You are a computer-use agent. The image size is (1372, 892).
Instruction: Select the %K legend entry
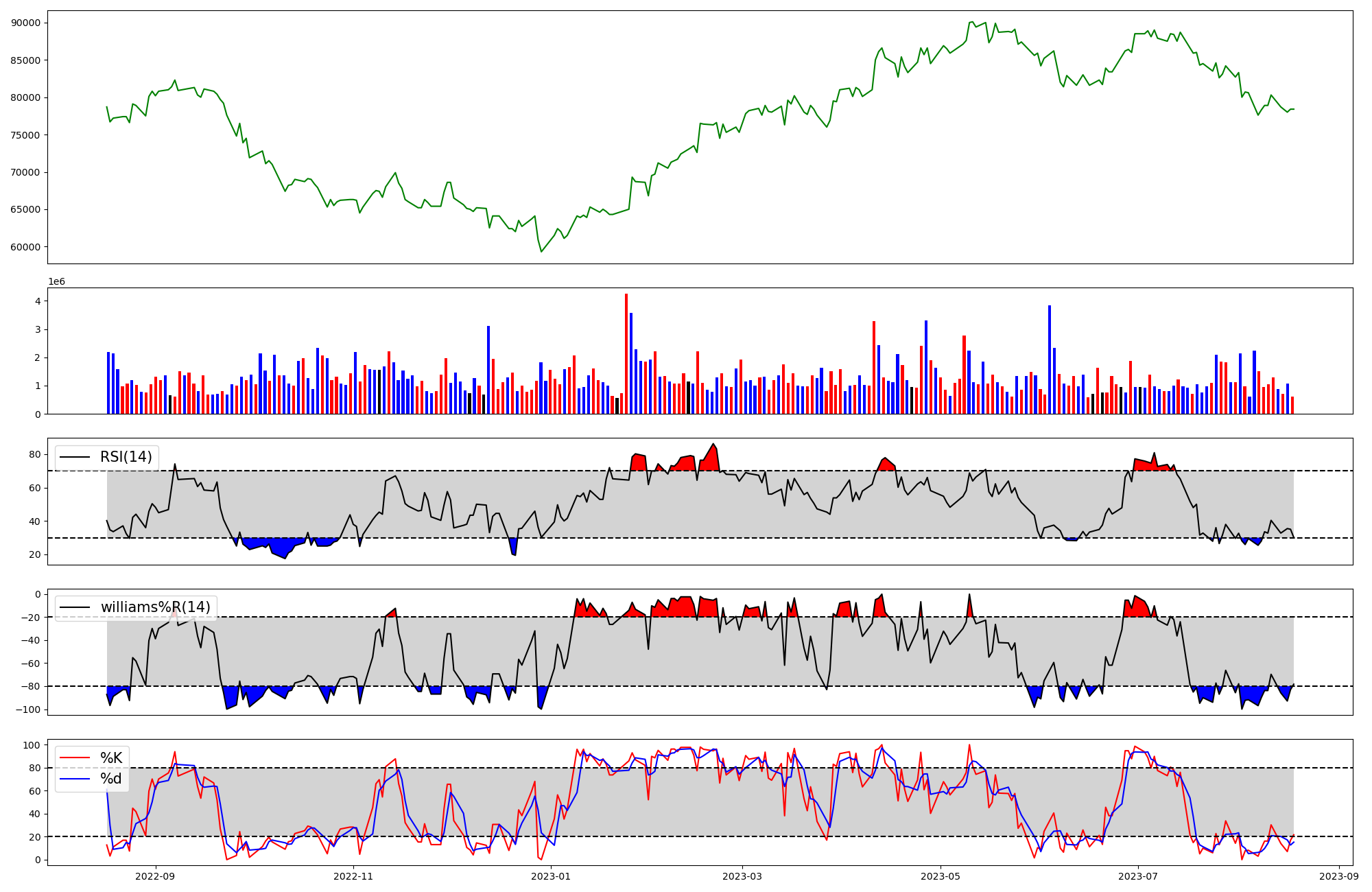111,758
